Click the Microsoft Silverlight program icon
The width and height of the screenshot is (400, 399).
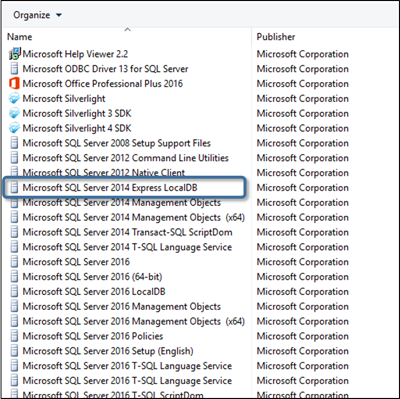coord(14,98)
